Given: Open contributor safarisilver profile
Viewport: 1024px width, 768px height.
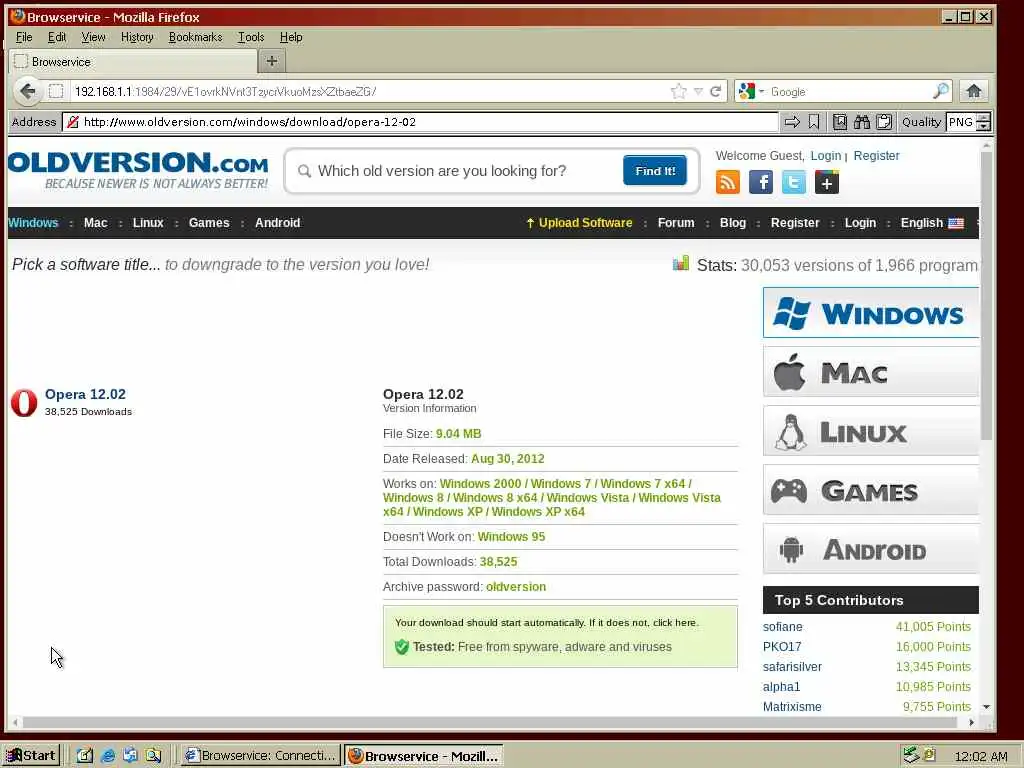Looking at the screenshot, I should [792, 667].
